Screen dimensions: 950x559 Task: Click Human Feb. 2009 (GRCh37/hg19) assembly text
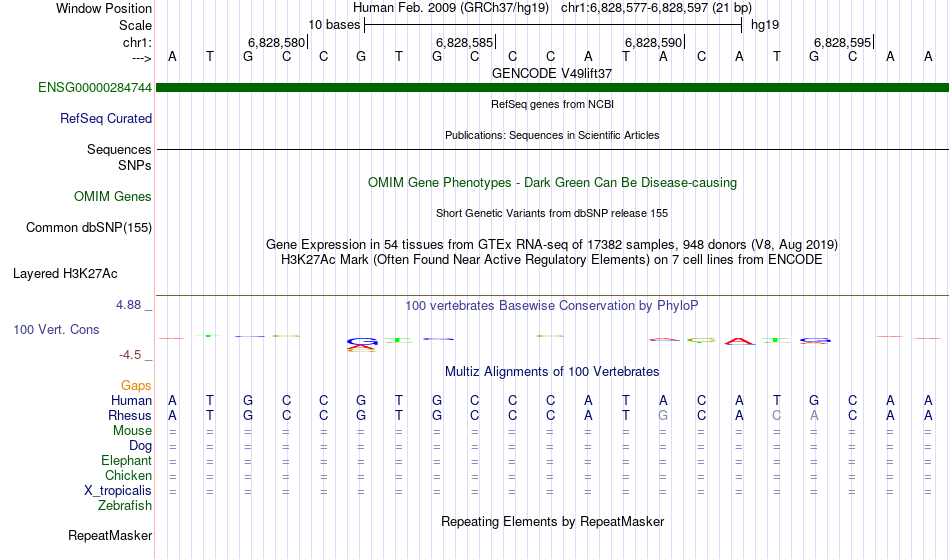[451, 8]
